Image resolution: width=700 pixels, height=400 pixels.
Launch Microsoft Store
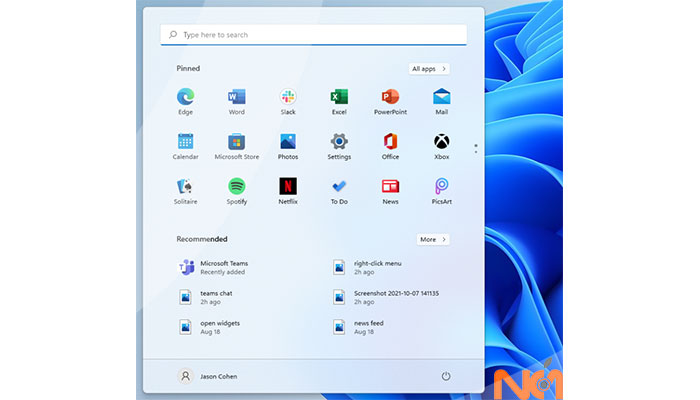[237, 146]
